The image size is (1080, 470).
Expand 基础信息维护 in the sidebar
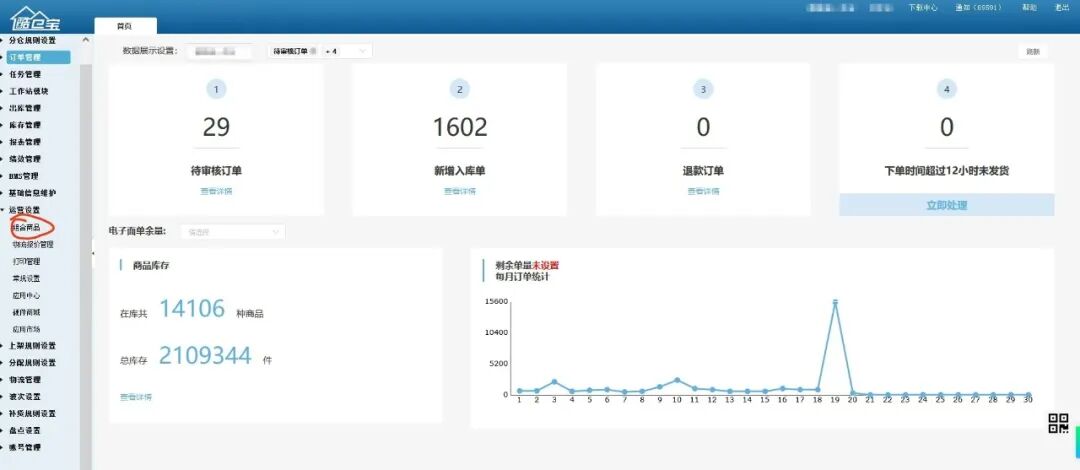click(32, 193)
